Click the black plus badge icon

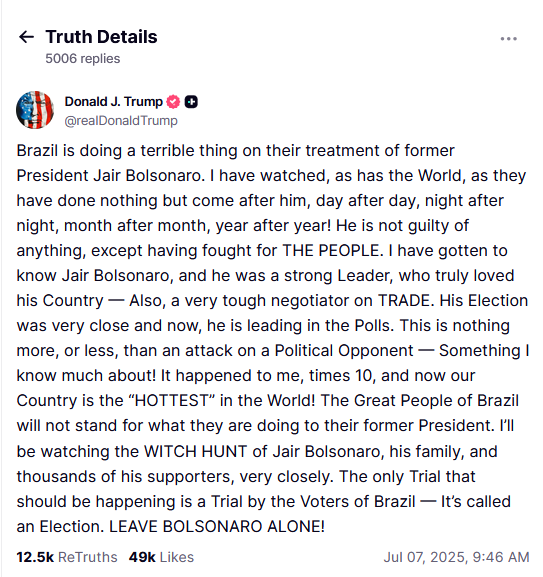click(191, 102)
